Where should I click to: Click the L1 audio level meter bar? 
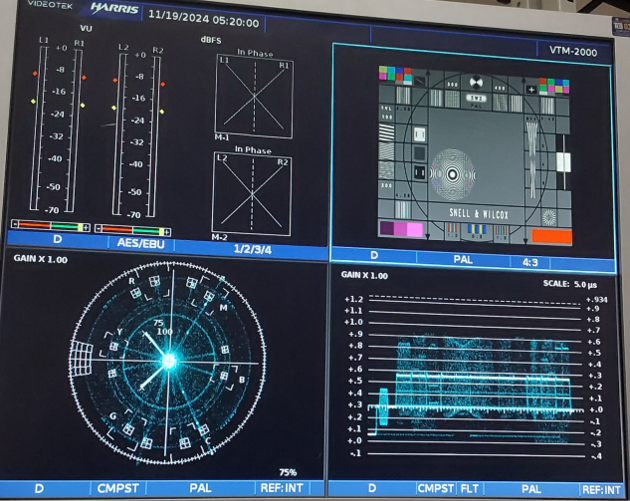tap(39, 128)
